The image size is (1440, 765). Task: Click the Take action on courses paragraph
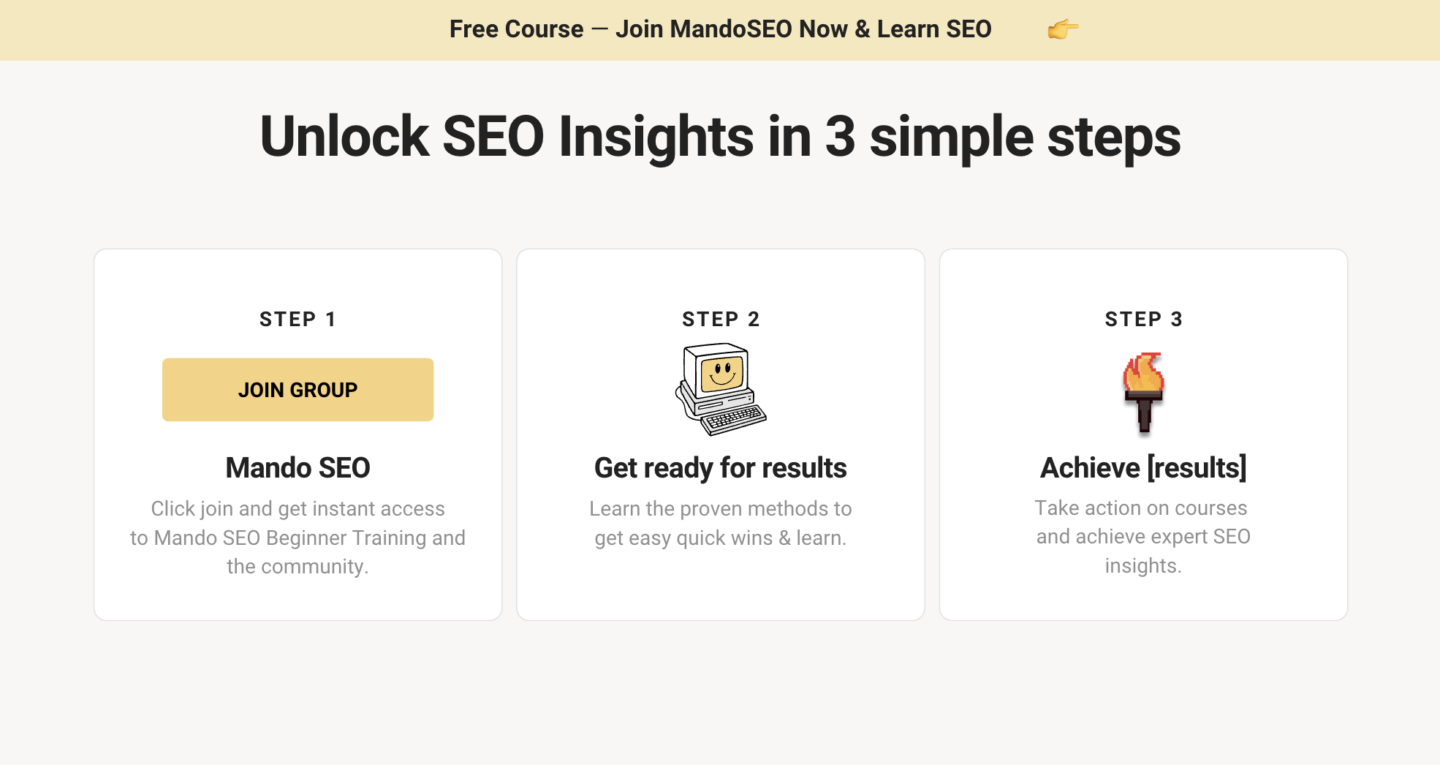1144,537
